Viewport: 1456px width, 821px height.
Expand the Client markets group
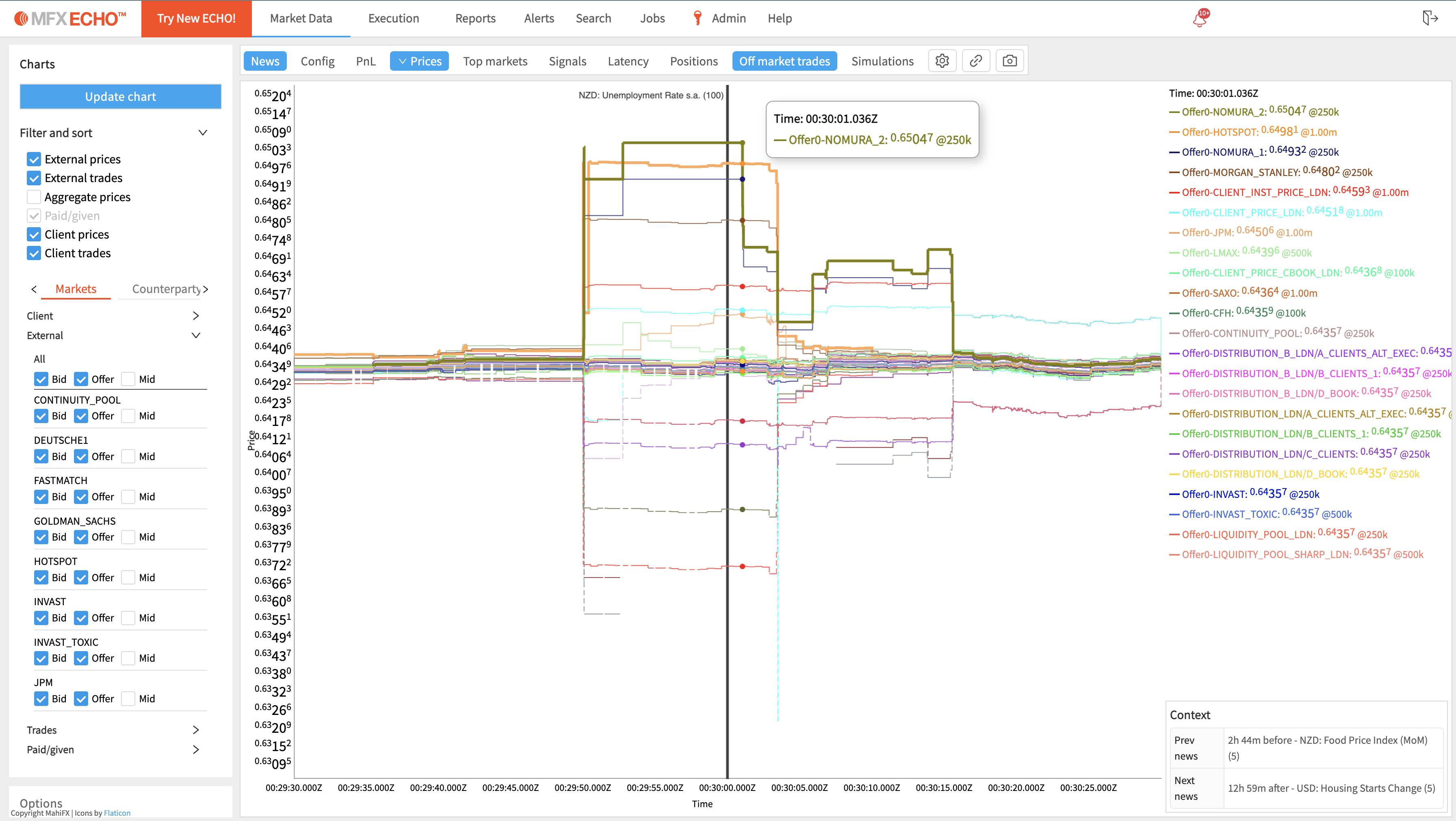point(195,316)
